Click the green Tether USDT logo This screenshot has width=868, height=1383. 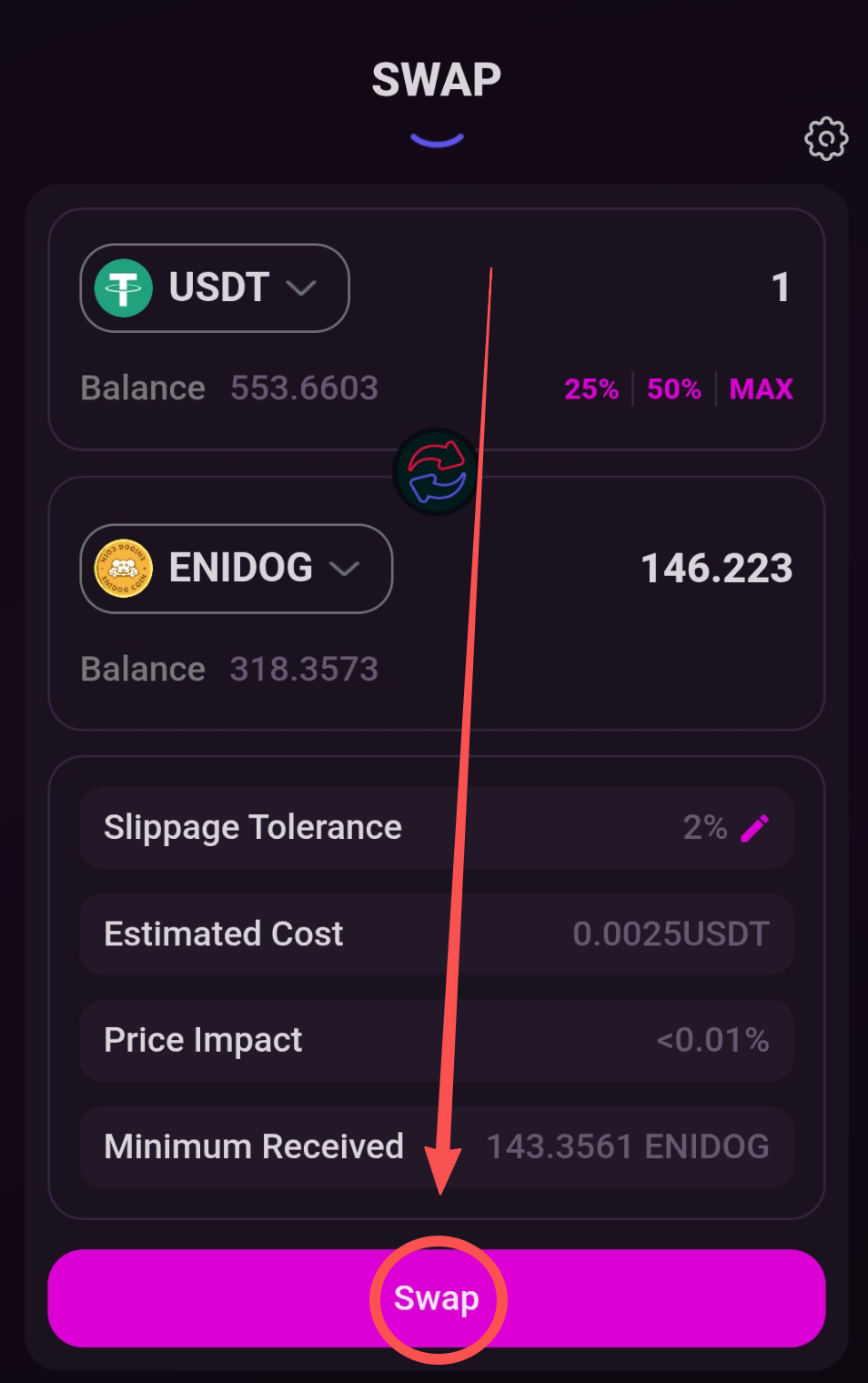(x=124, y=288)
